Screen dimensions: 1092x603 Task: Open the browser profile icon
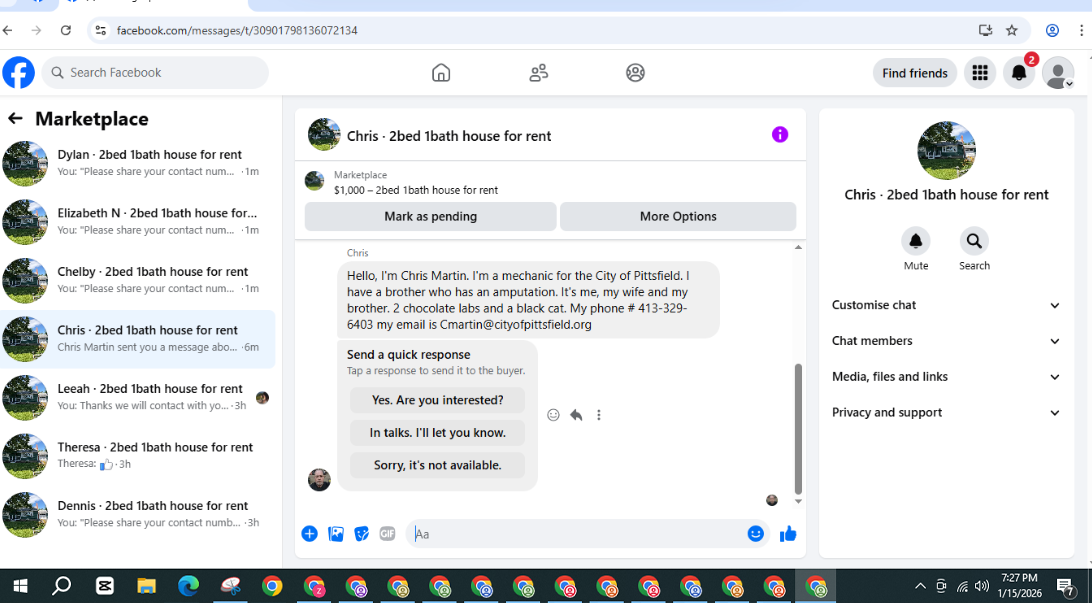[x=1052, y=31]
